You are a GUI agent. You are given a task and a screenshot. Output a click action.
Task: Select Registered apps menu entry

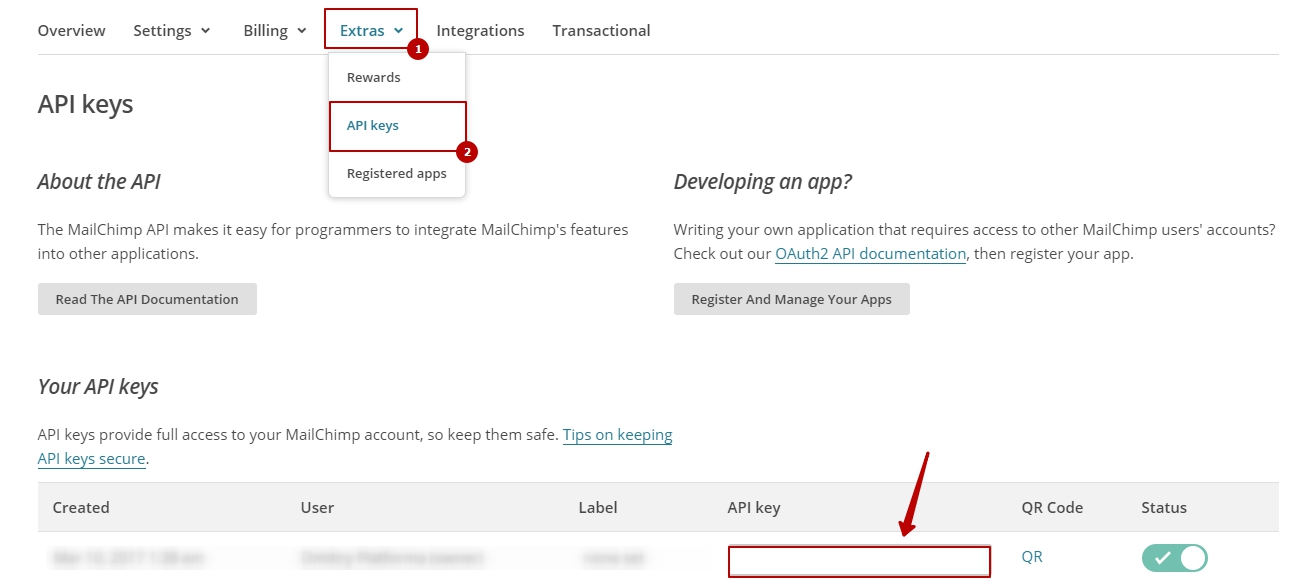click(397, 174)
